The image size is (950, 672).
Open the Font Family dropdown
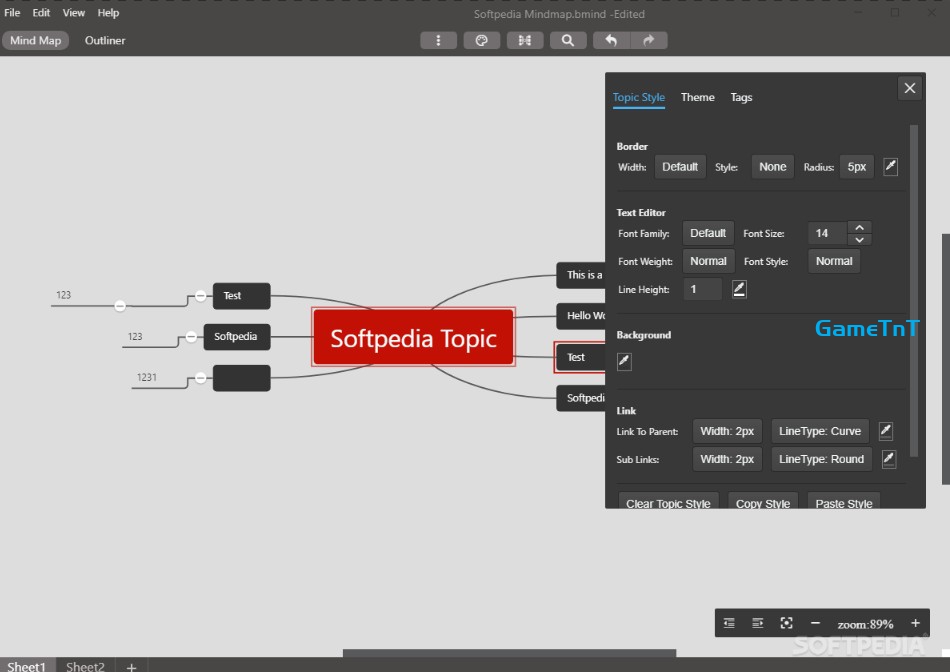[708, 233]
